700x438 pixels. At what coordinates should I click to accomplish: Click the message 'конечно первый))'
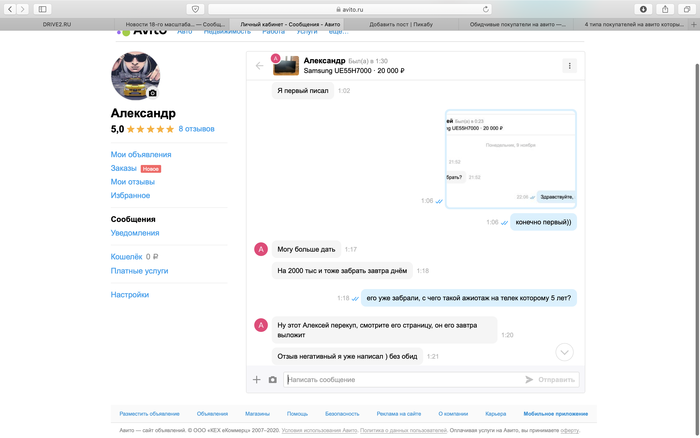click(x=543, y=222)
